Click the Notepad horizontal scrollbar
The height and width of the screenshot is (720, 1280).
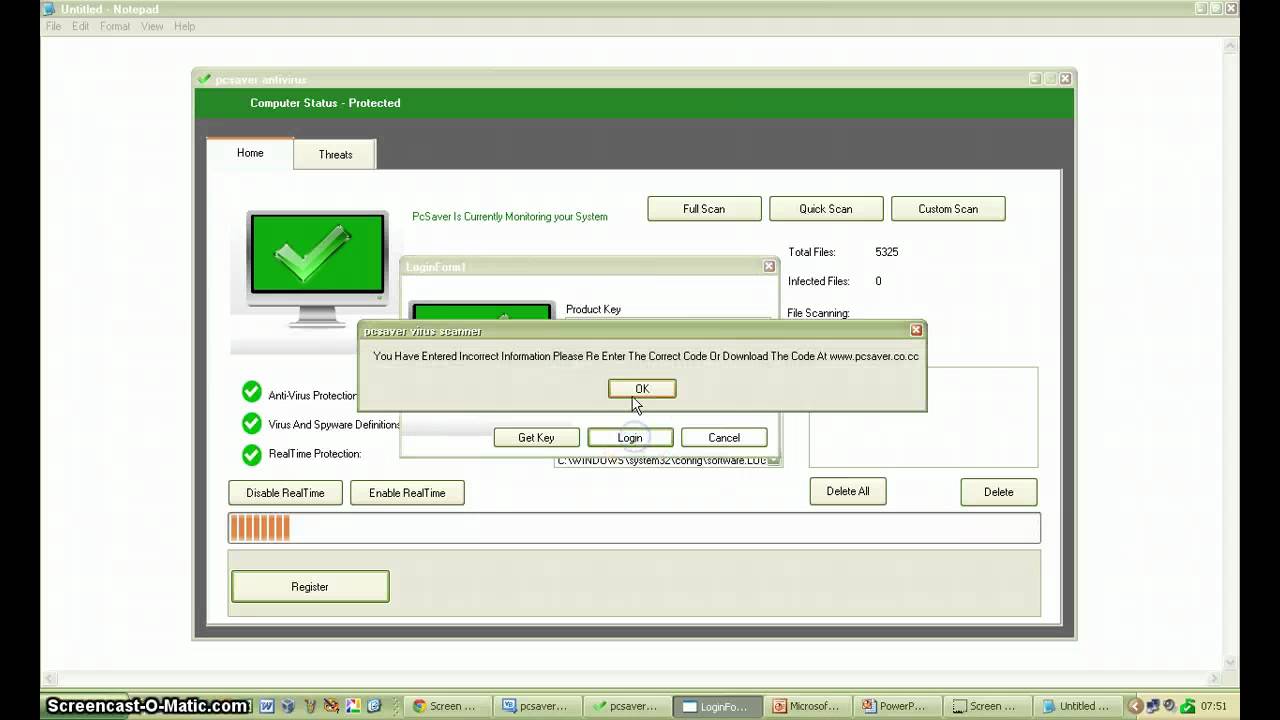coord(634,679)
